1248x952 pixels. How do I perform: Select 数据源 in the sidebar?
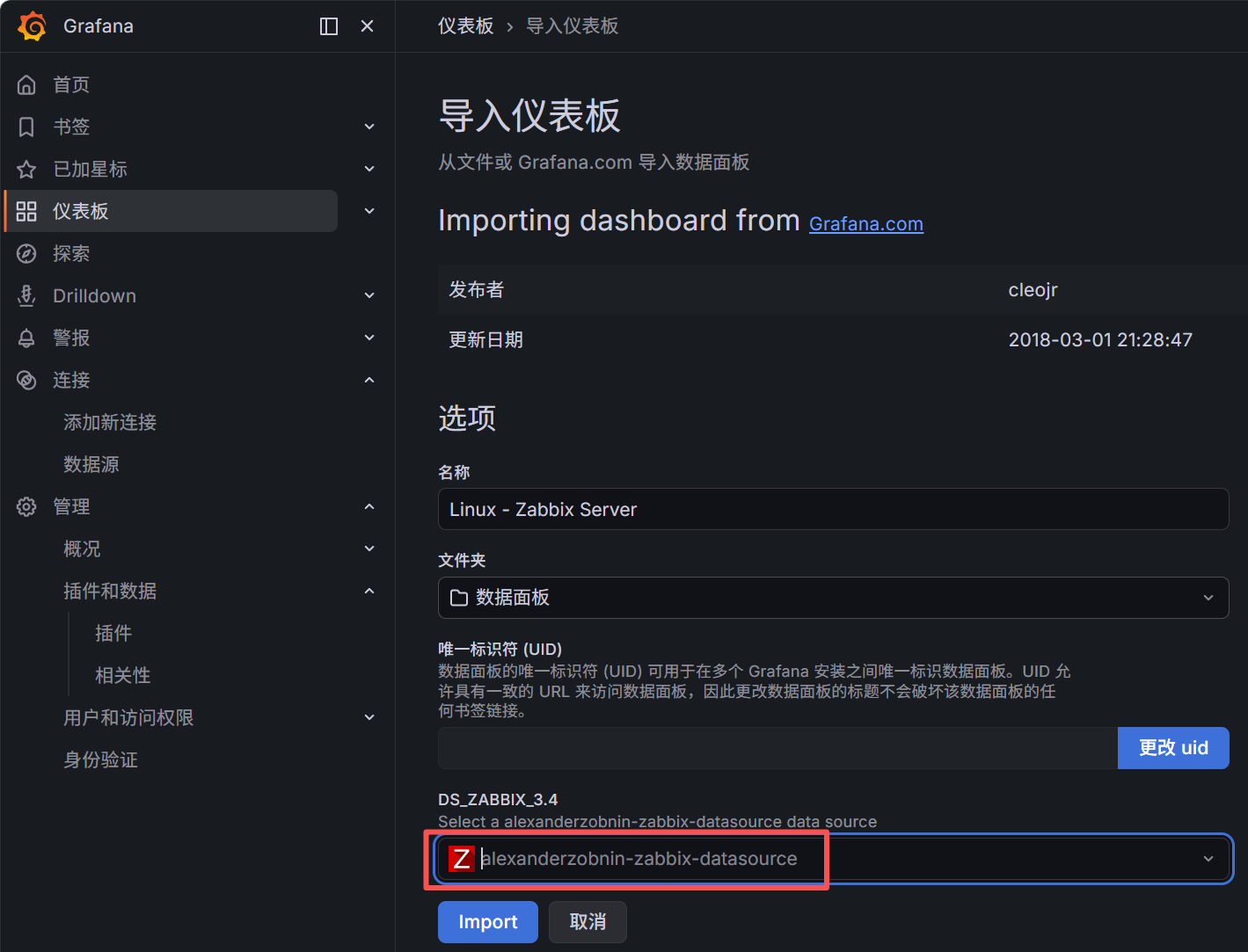coord(91,464)
